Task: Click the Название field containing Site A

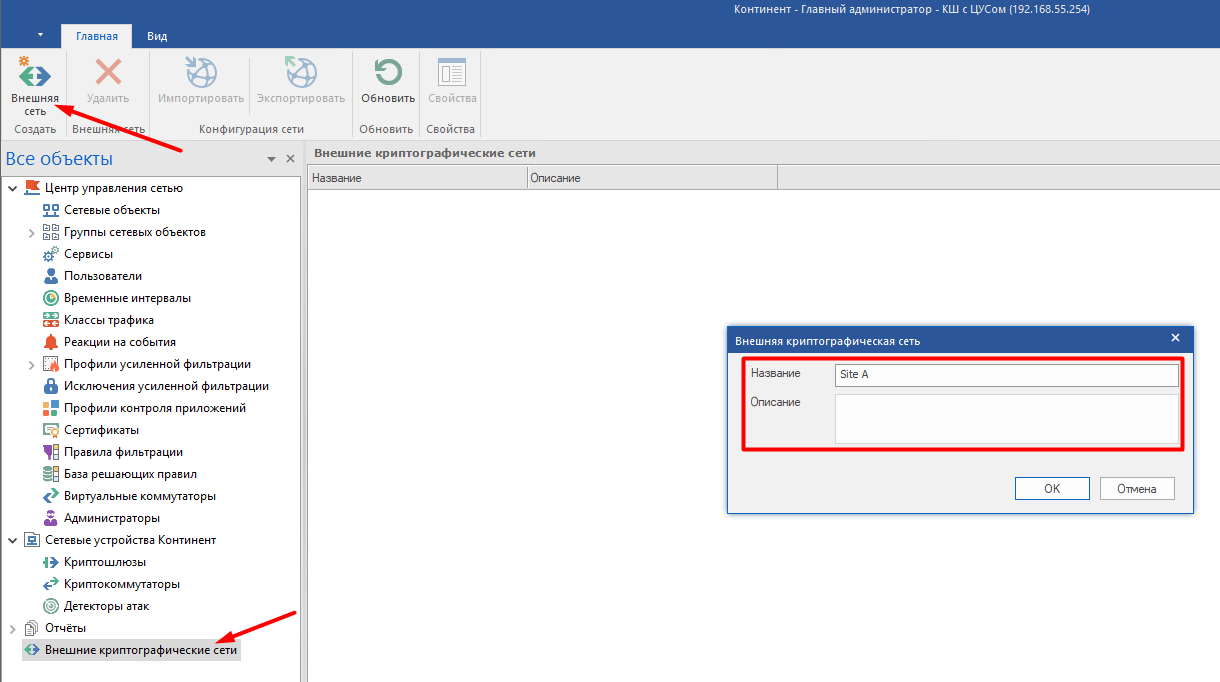Action: (1007, 374)
